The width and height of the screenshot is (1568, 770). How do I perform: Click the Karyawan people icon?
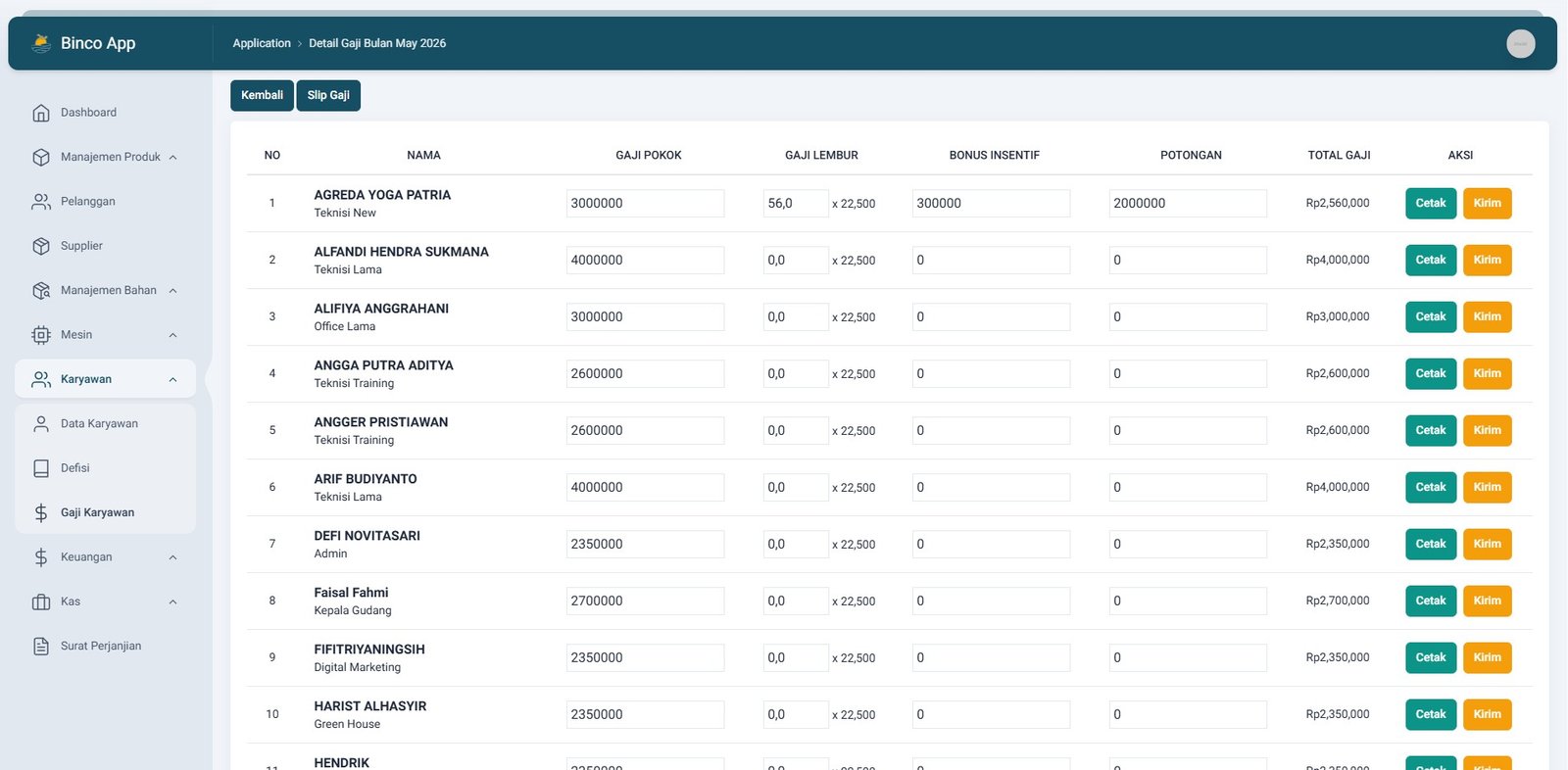click(x=41, y=379)
